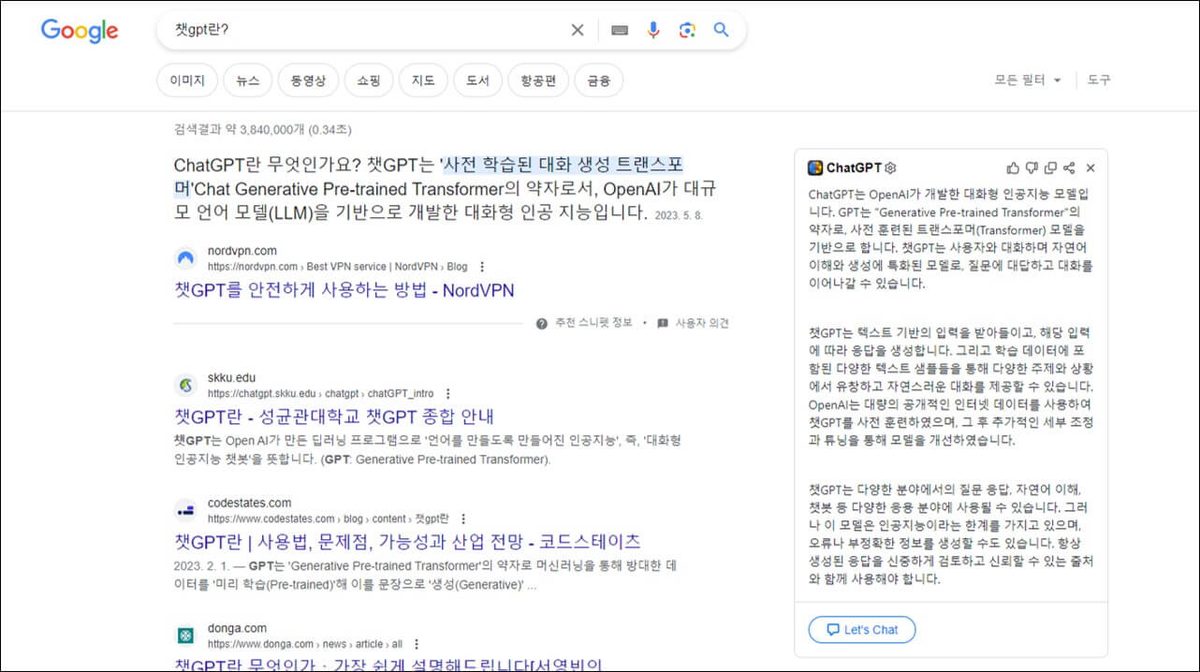The image size is (1200, 672).
Task: Open the 코드스테이츠 챗GPT란 result link
Action: 407,542
